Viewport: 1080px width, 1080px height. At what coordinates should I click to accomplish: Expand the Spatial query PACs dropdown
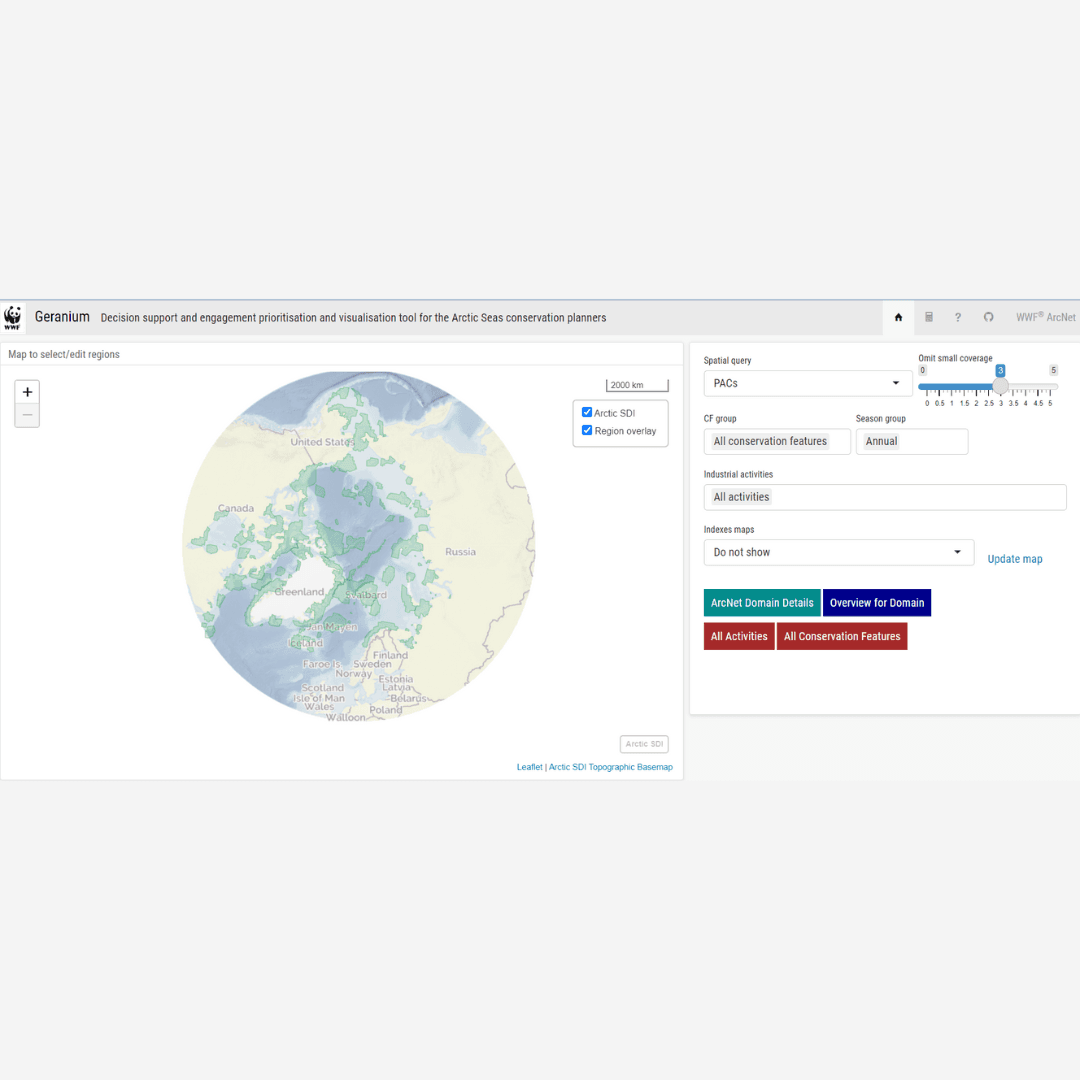coord(807,383)
